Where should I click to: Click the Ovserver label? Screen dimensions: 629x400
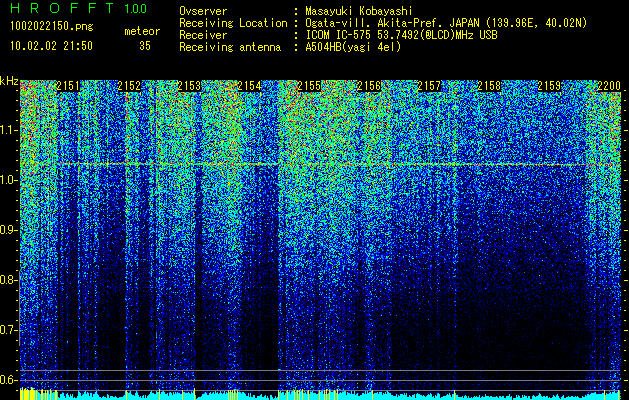click(203, 12)
